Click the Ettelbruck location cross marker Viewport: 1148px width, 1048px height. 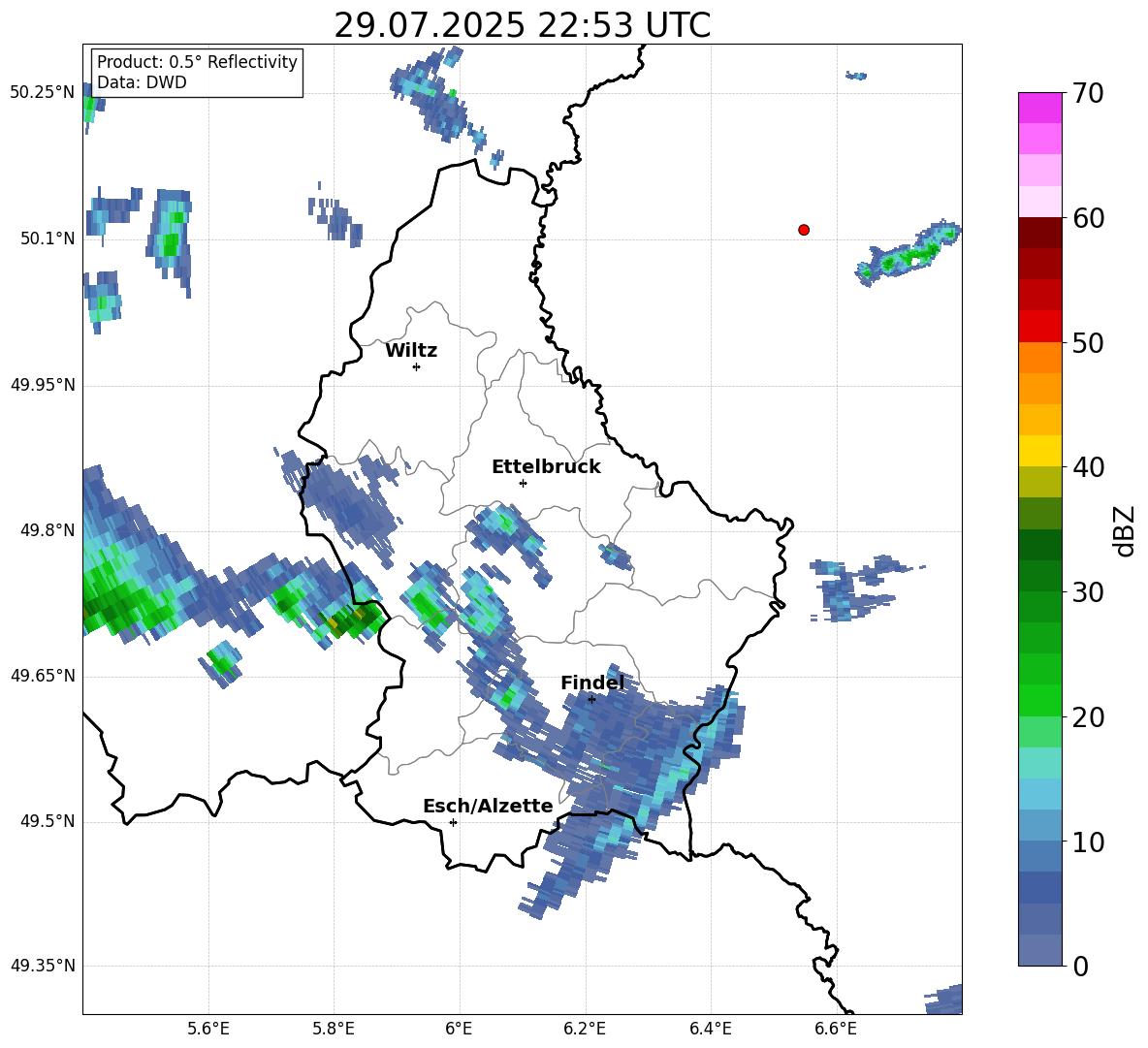[x=523, y=483]
